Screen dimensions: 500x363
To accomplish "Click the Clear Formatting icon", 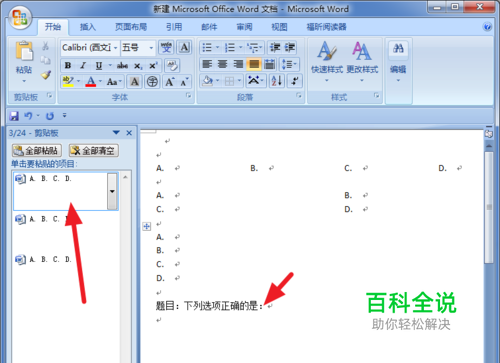I will 172,65.
